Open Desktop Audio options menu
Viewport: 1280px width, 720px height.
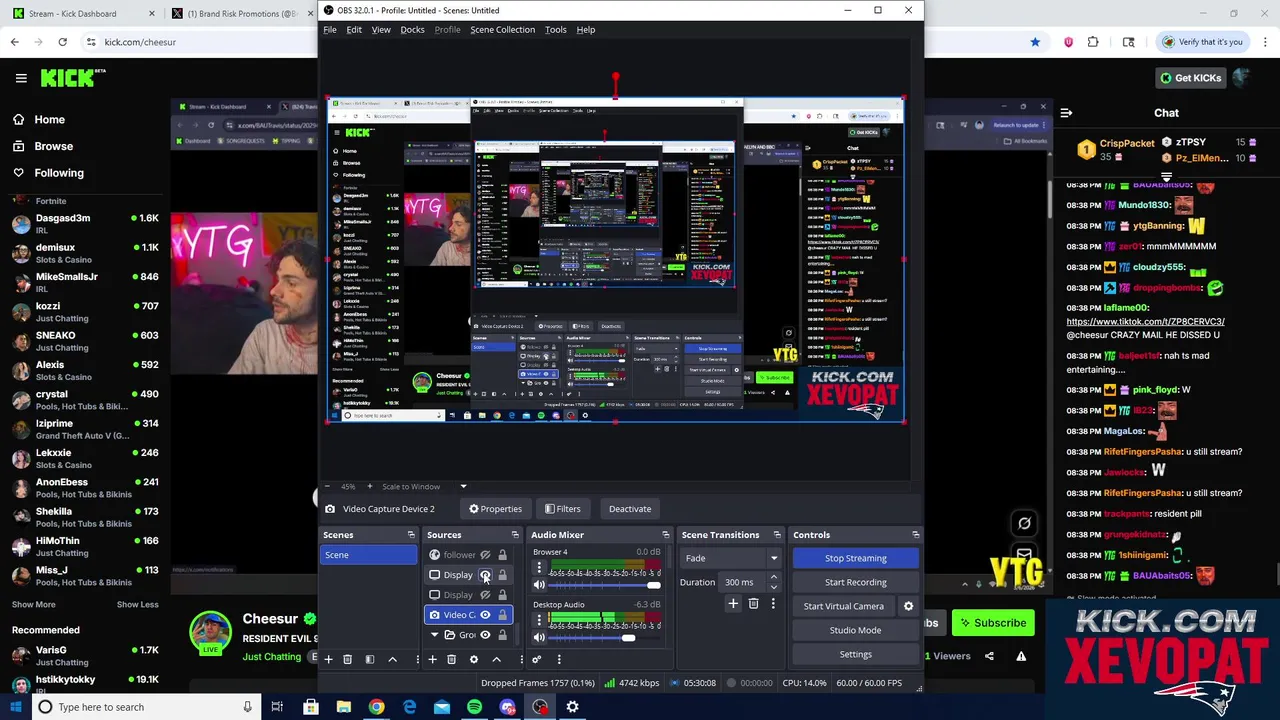coord(539,620)
